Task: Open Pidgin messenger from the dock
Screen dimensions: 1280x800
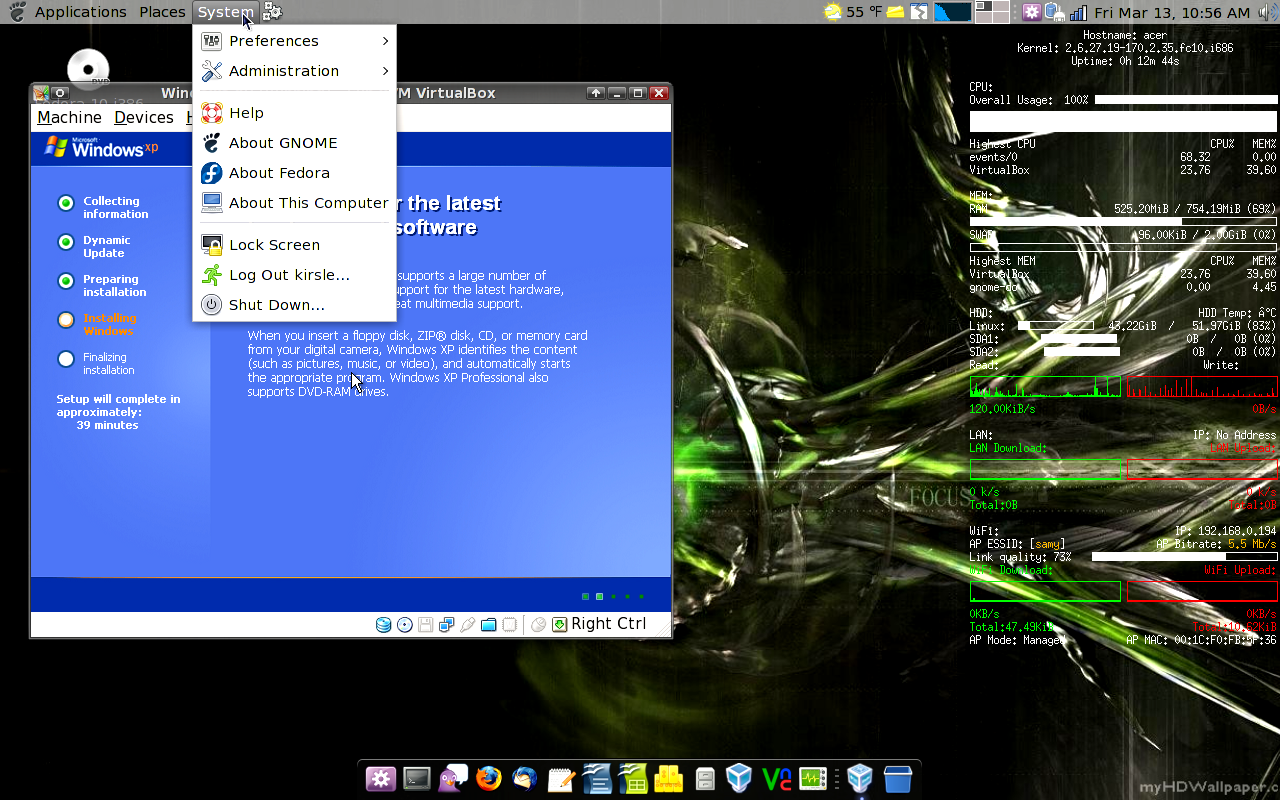Action: (x=453, y=778)
